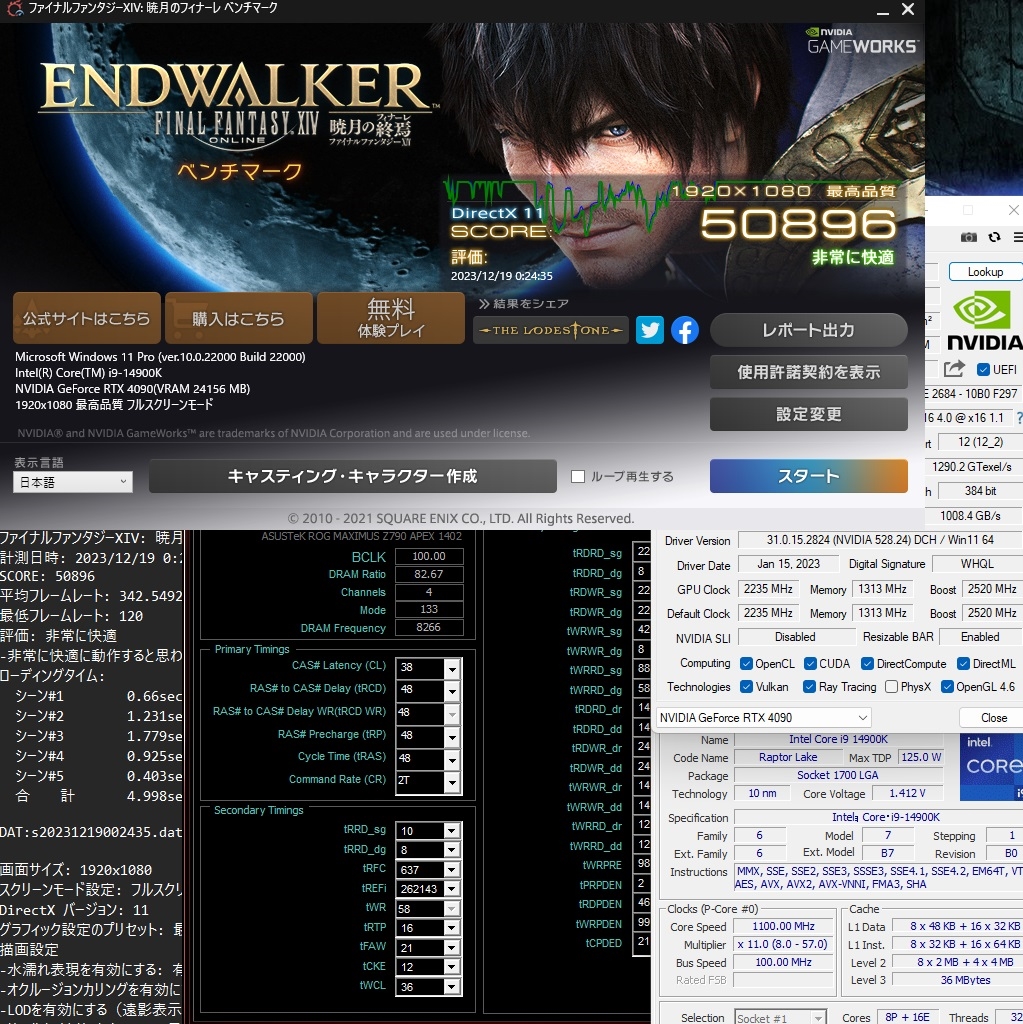Click SCORE: 50896 line in report

48,576
